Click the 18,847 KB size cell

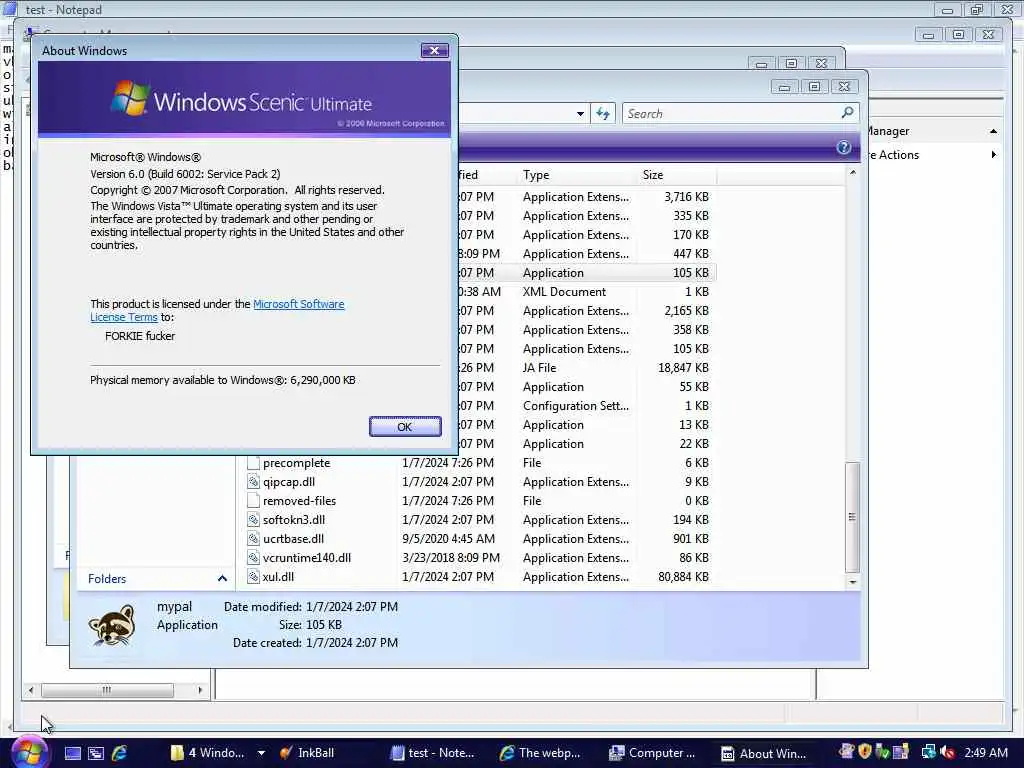click(x=683, y=368)
